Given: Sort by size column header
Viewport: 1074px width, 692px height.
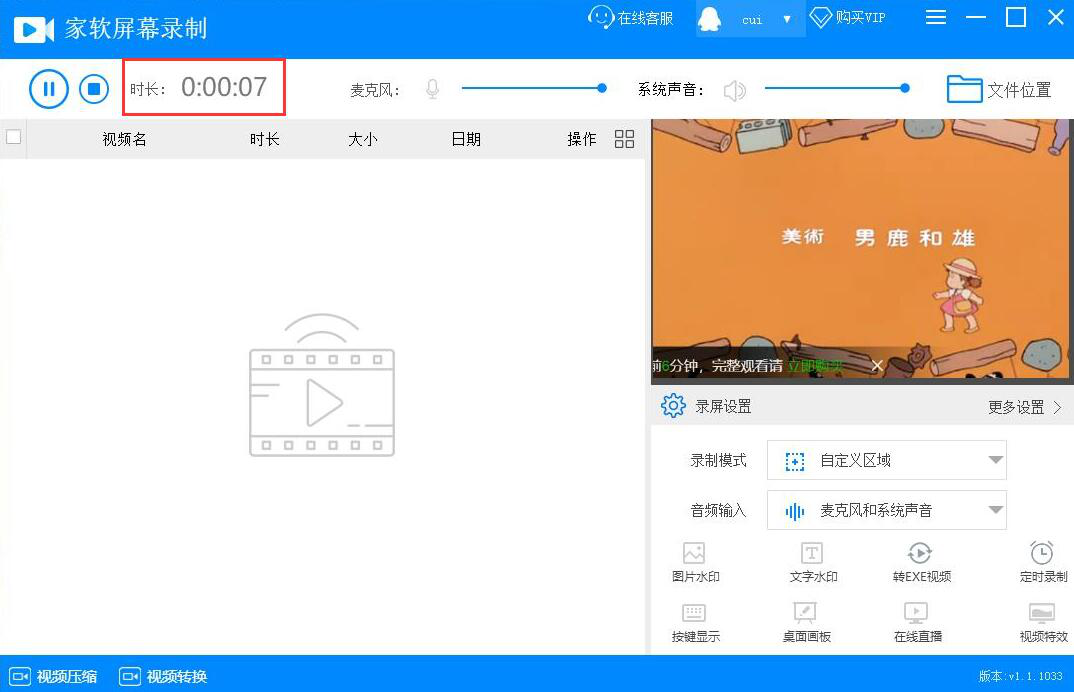Looking at the screenshot, I should tap(362, 139).
